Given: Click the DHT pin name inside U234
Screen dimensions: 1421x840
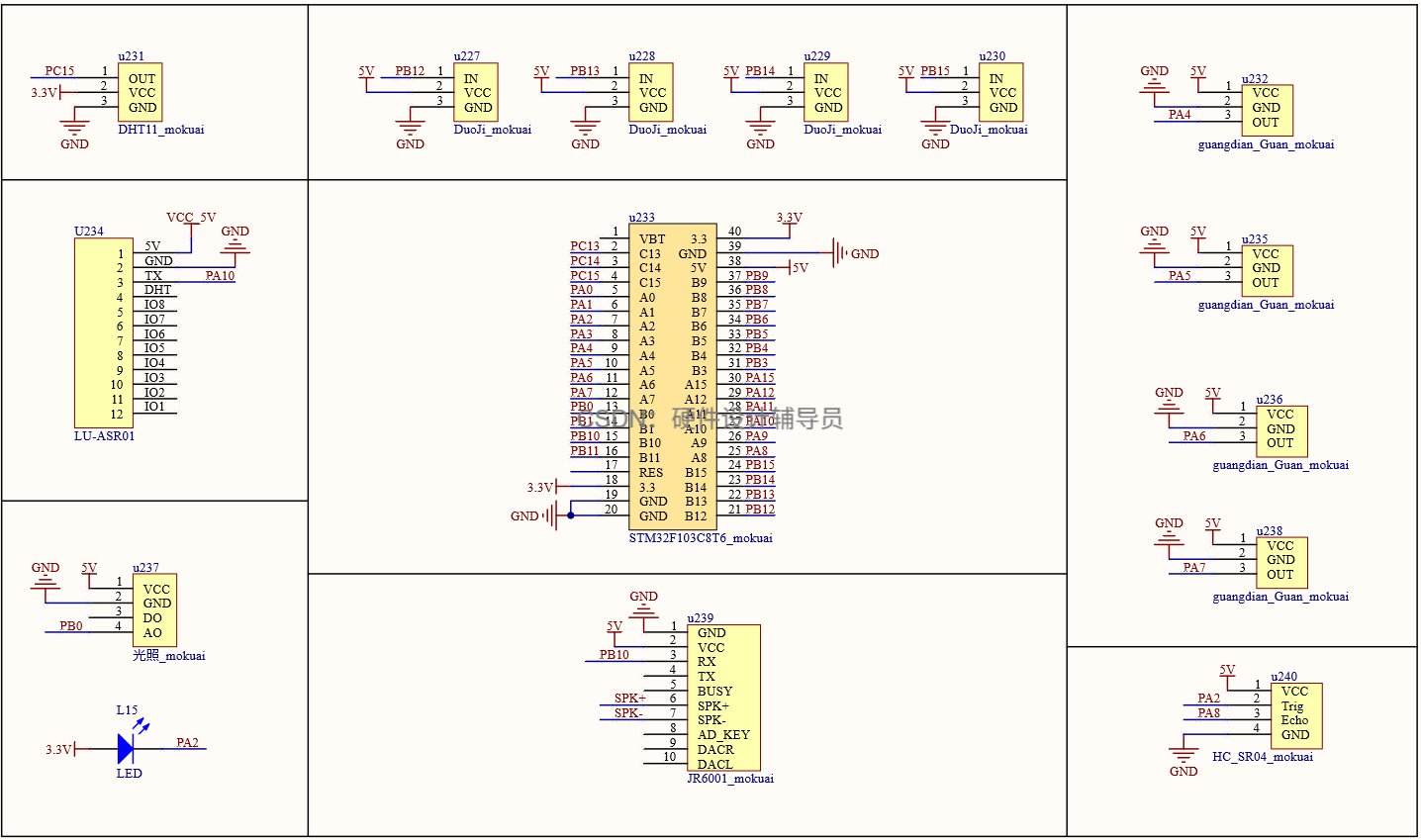Looking at the screenshot, I should click(x=158, y=290).
